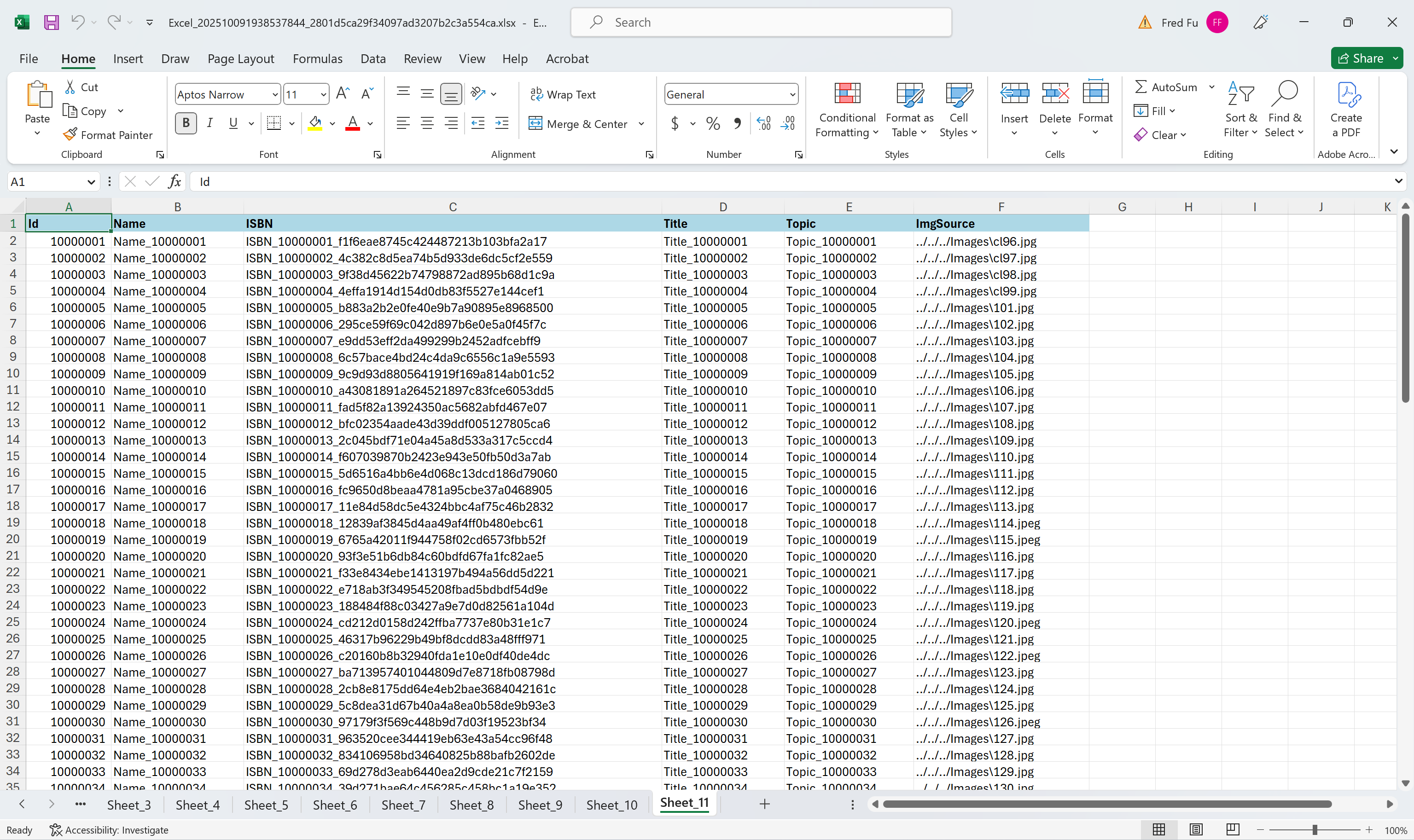
Task: Click the Percent Style icon
Action: pos(713,123)
